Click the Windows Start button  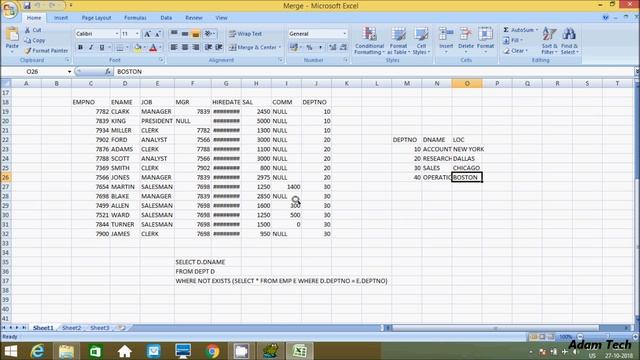10,351
